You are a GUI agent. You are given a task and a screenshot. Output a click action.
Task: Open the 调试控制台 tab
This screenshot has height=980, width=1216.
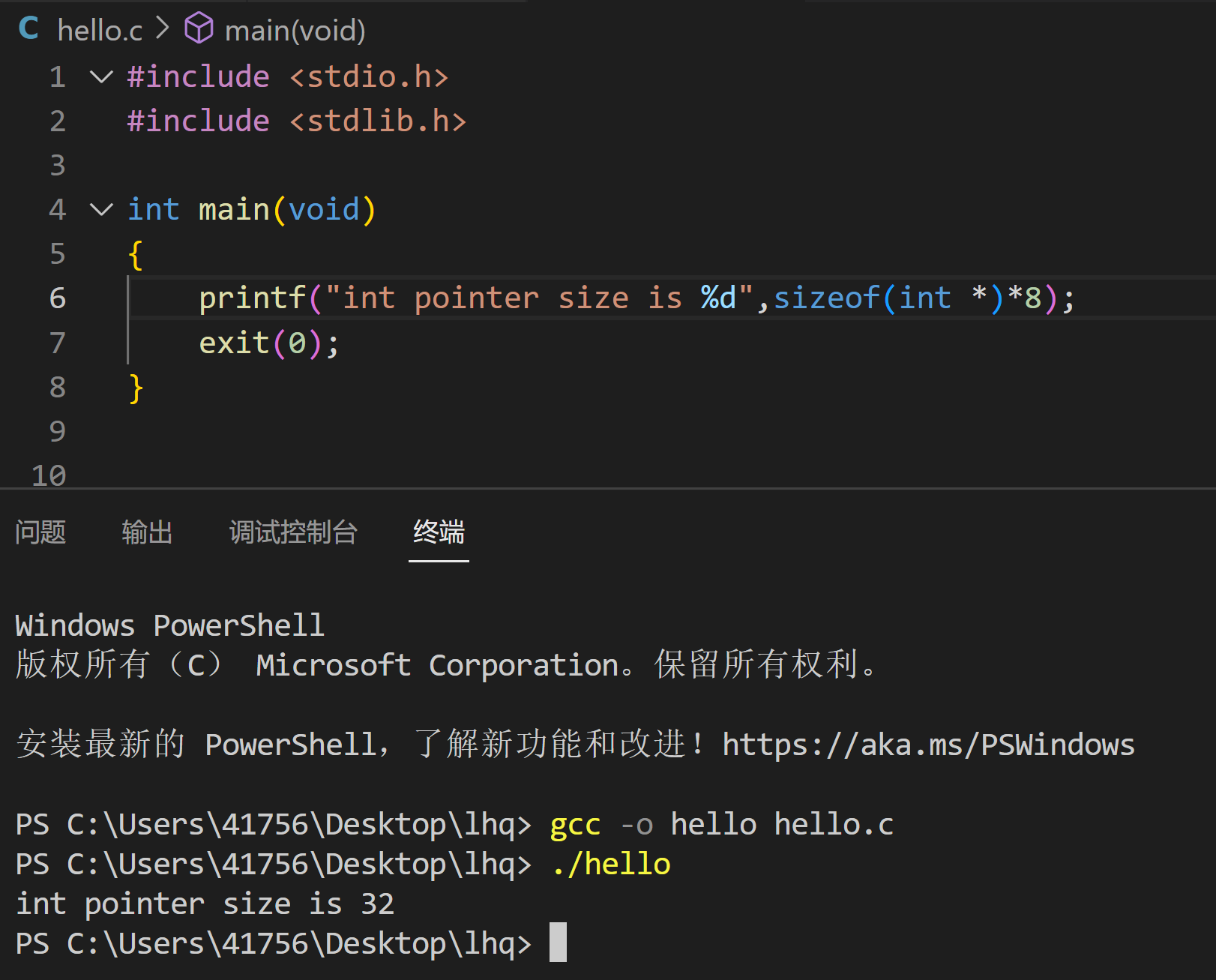coord(293,532)
